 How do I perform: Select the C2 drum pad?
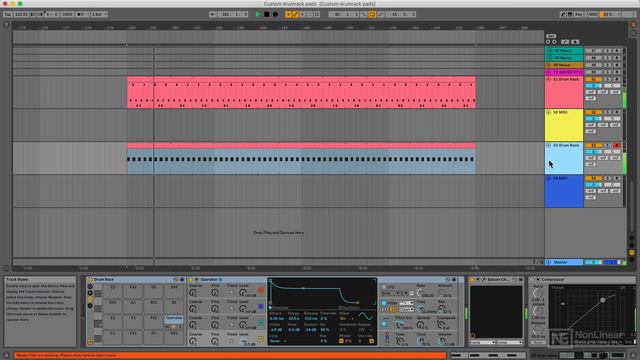click(x=113, y=291)
